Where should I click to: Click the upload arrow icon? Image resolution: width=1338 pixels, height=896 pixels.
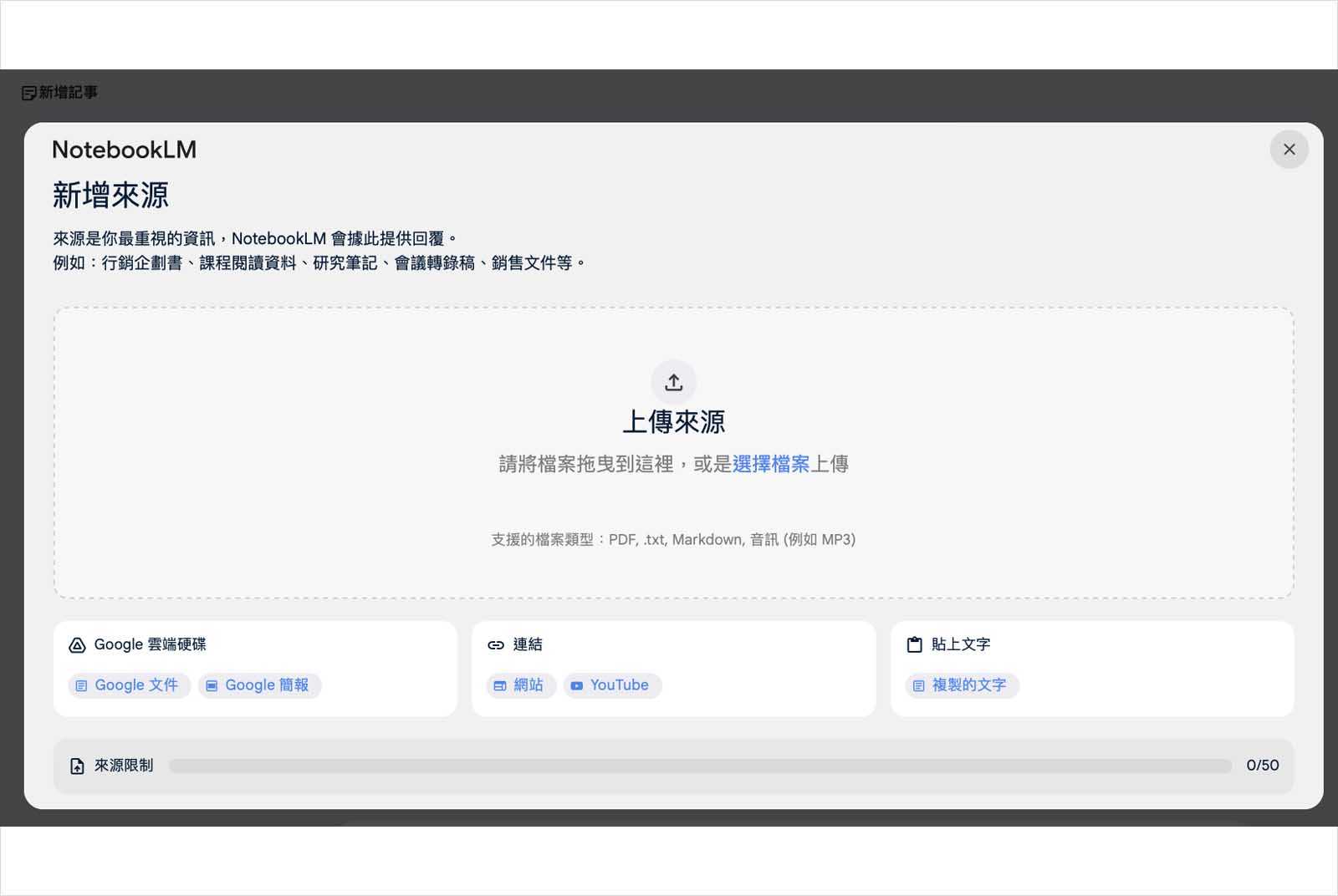click(674, 382)
